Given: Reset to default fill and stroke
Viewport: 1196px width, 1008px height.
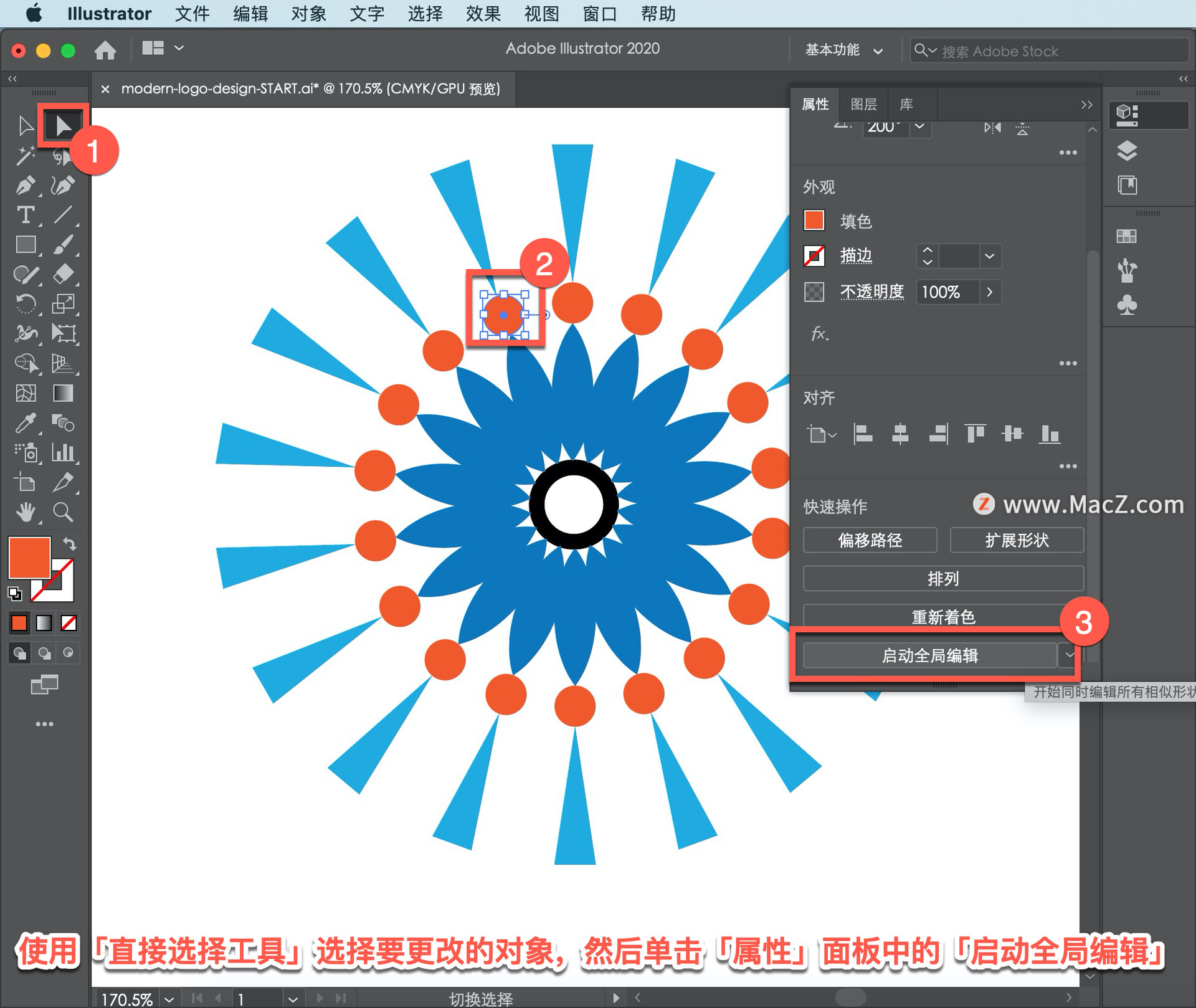Looking at the screenshot, I should click(14, 594).
